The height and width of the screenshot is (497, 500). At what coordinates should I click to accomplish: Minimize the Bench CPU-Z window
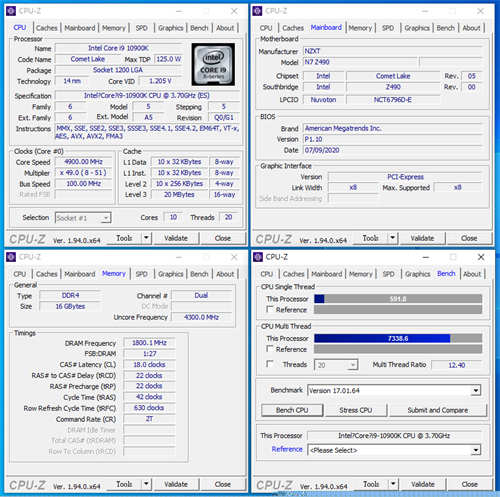tap(426, 257)
